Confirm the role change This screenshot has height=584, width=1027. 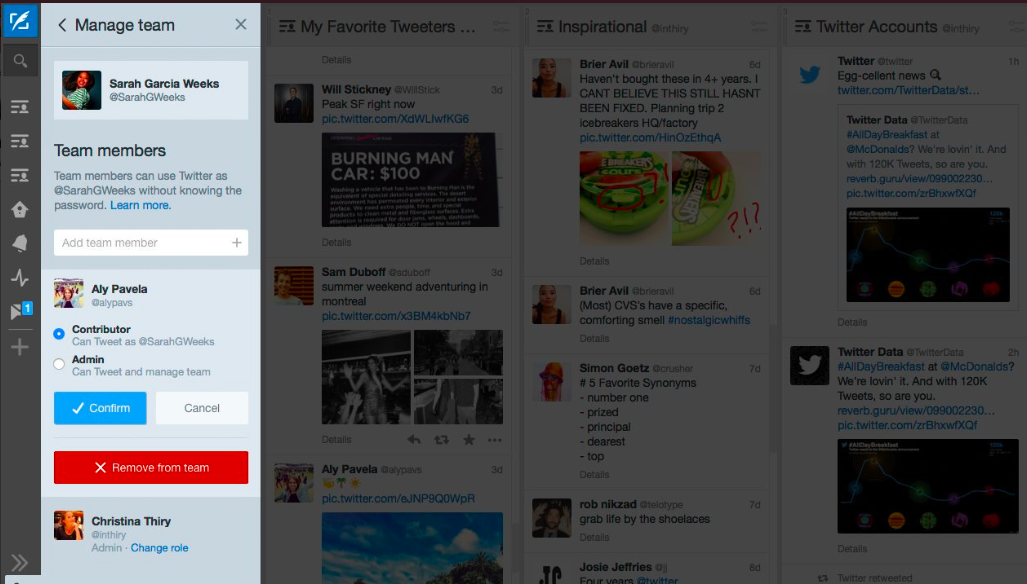click(100, 408)
